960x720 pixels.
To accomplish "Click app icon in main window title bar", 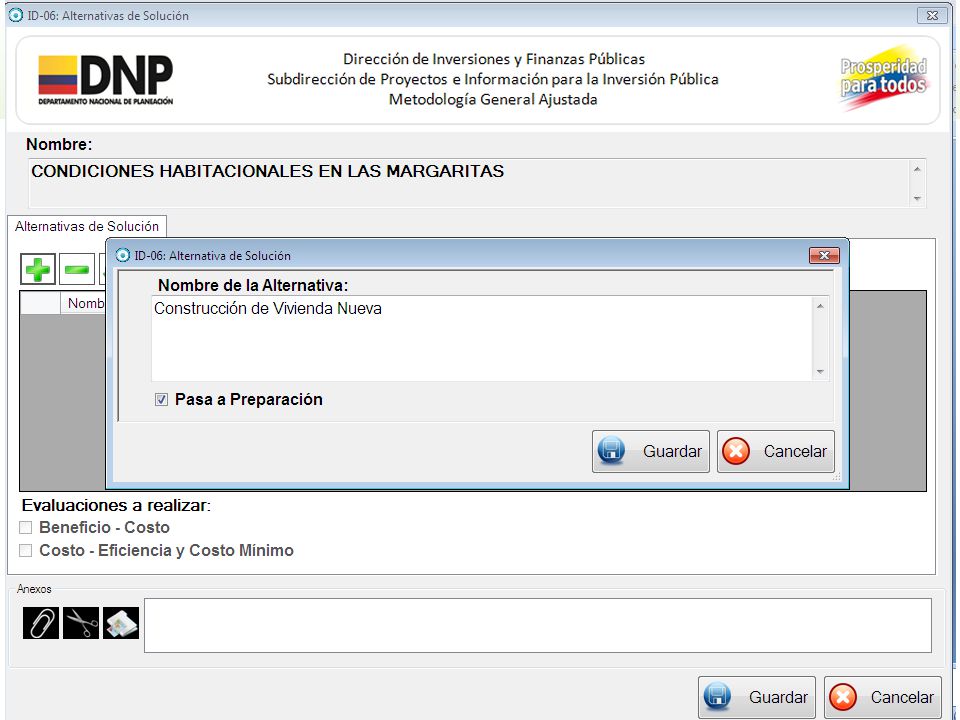I will tap(16, 15).
